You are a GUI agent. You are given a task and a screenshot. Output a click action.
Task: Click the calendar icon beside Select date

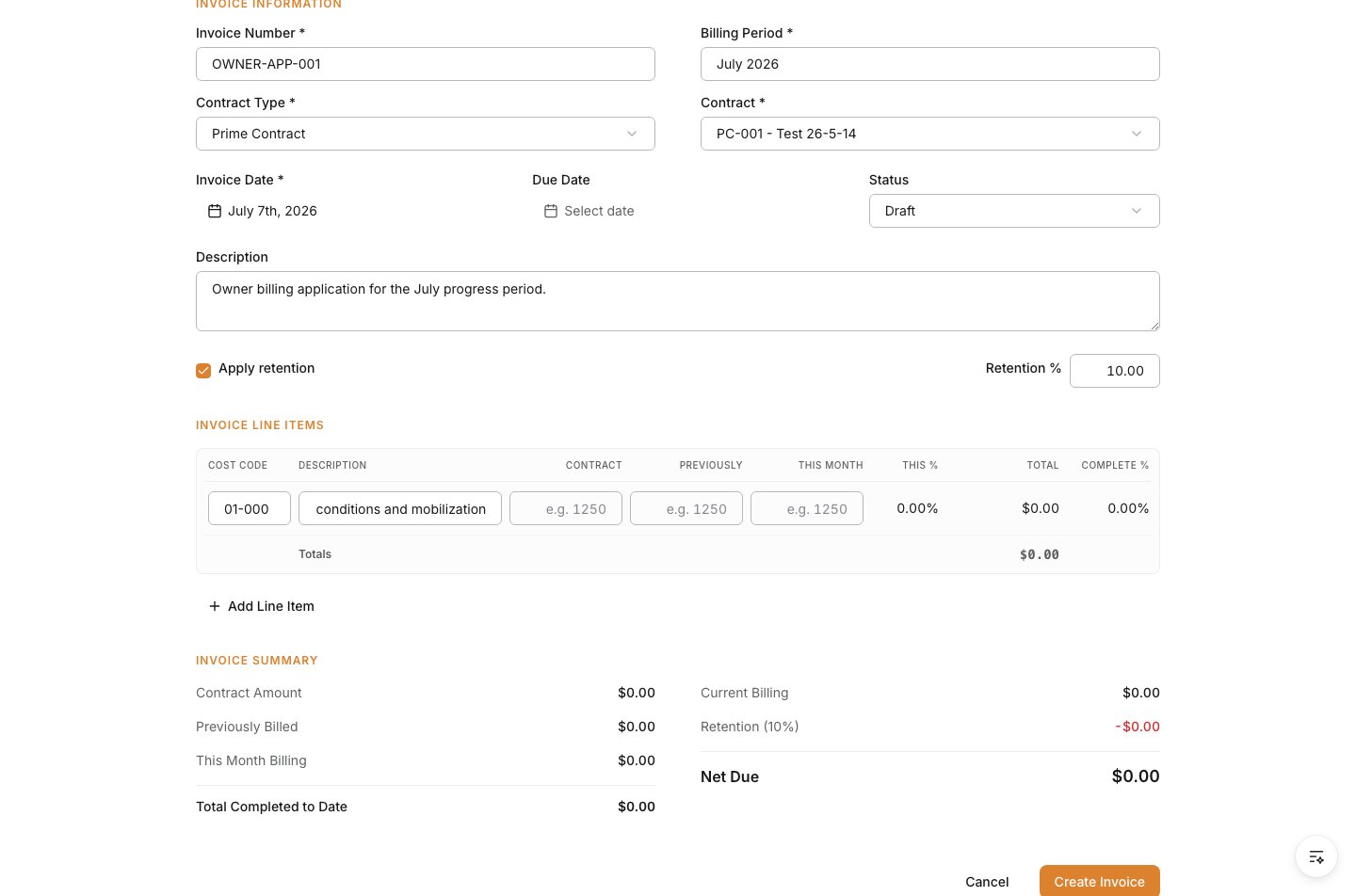click(x=551, y=211)
